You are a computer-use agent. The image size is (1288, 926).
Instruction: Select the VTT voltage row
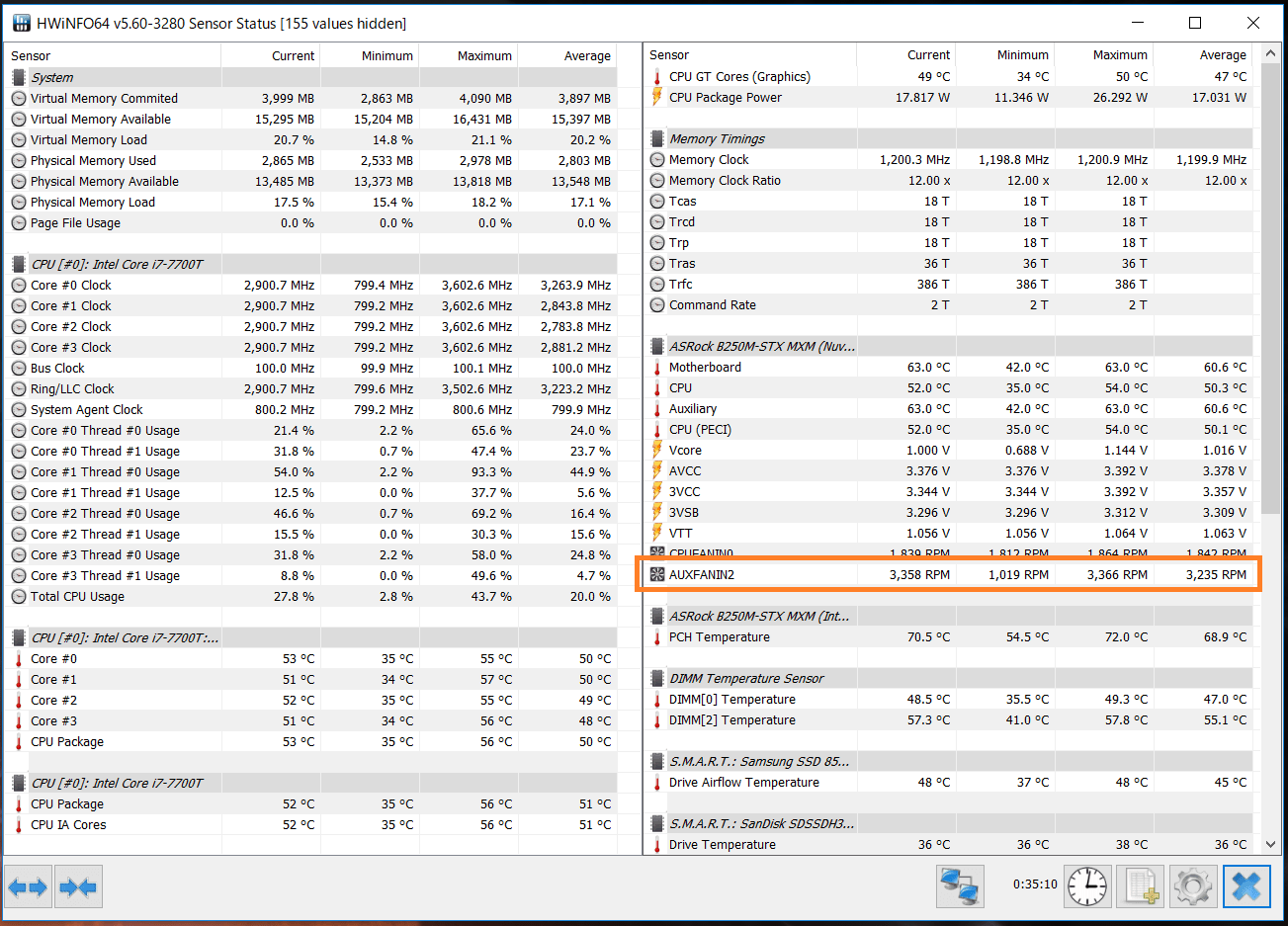pos(950,533)
